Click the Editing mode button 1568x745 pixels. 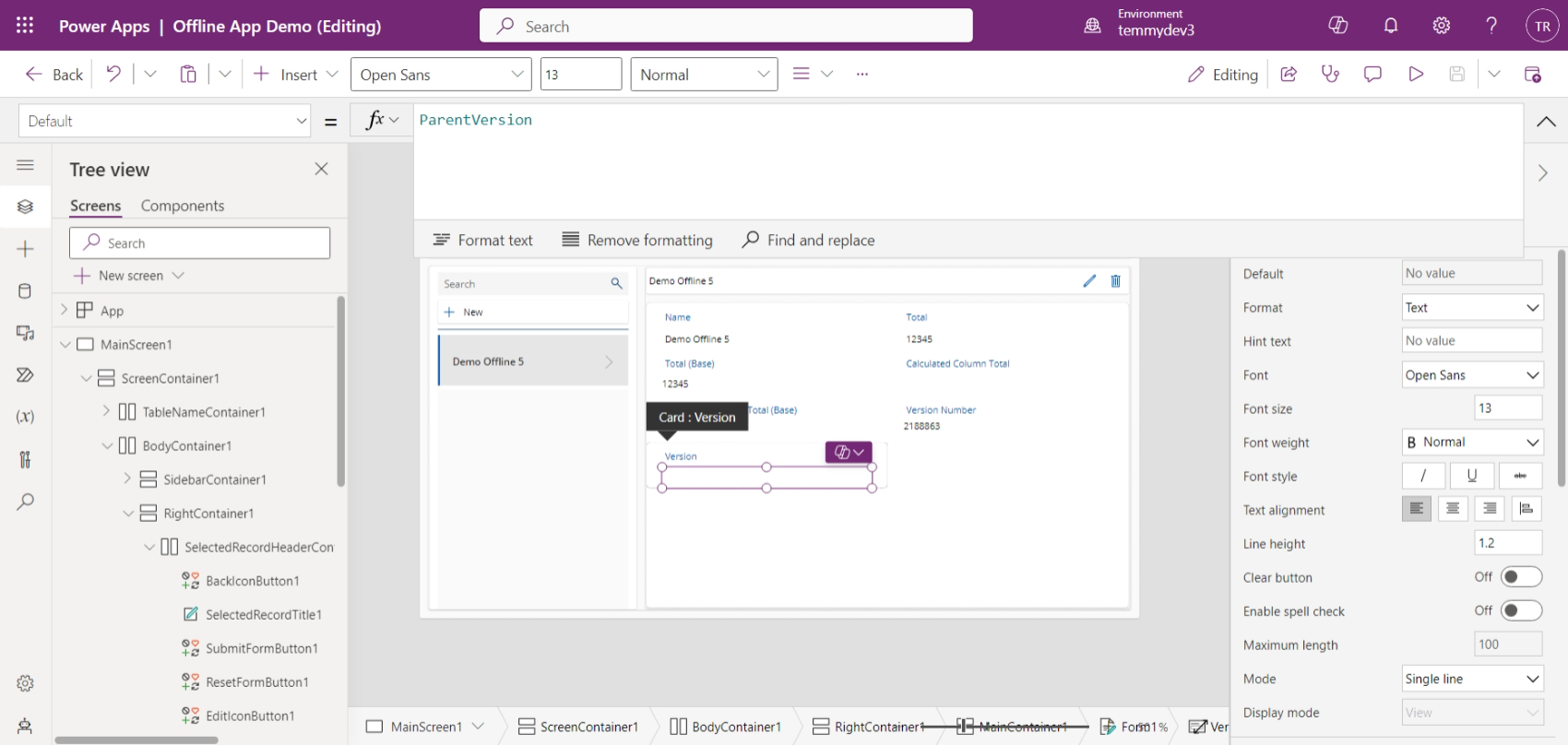pyautogui.click(x=1223, y=75)
